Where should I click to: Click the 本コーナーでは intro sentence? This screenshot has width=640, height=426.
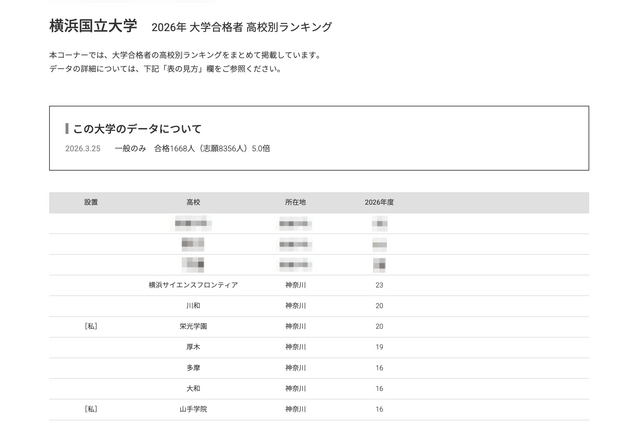[x=187, y=55]
